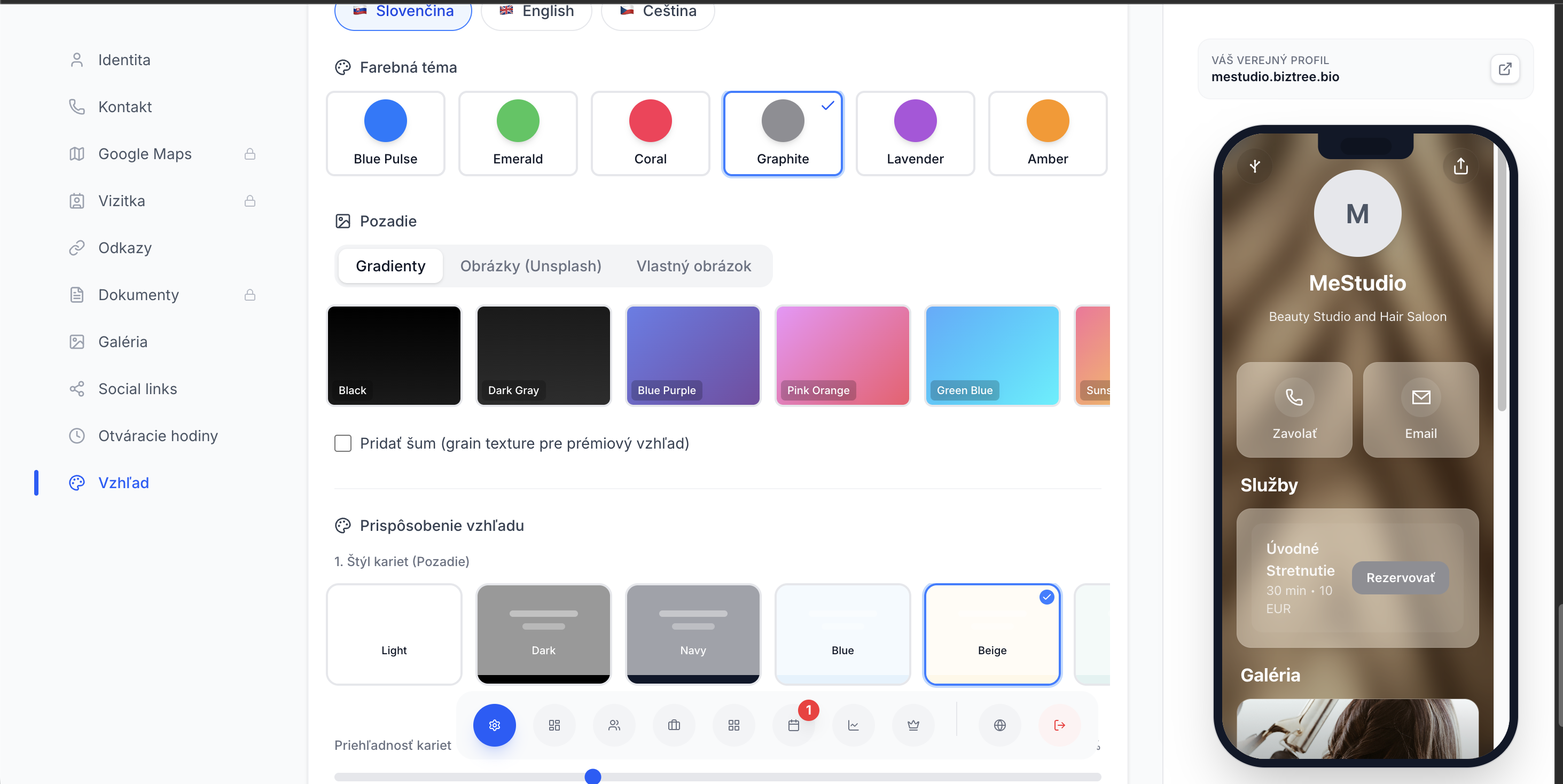Click the Priehľadnosť kariet slider handle
The width and height of the screenshot is (1563, 784).
592,775
